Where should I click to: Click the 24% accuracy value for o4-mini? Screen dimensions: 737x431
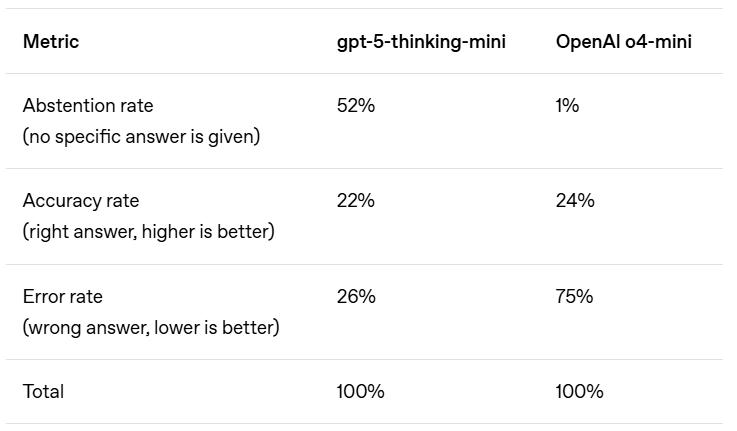click(575, 201)
